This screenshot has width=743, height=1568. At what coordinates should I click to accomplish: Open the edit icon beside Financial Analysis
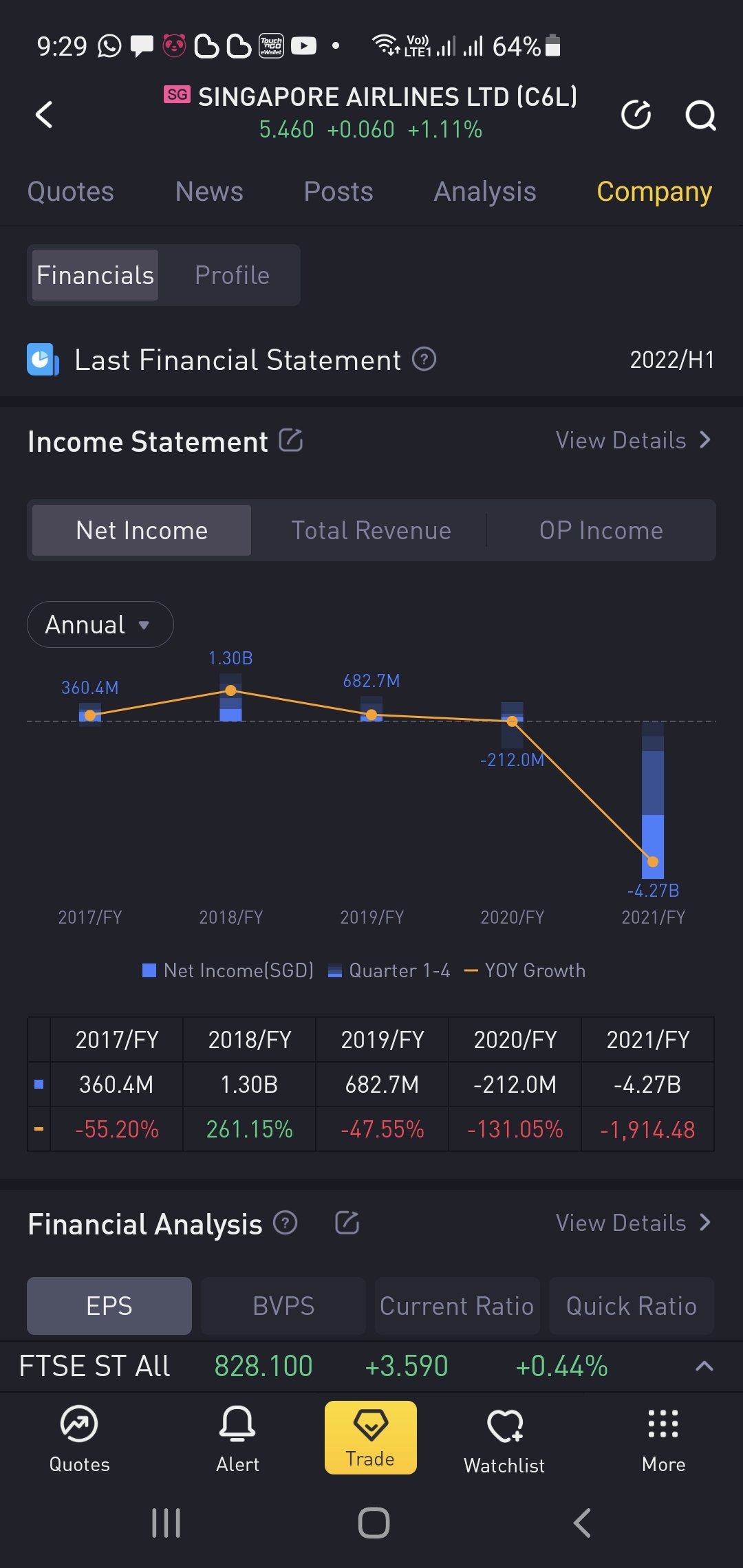click(x=347, y=1223)
